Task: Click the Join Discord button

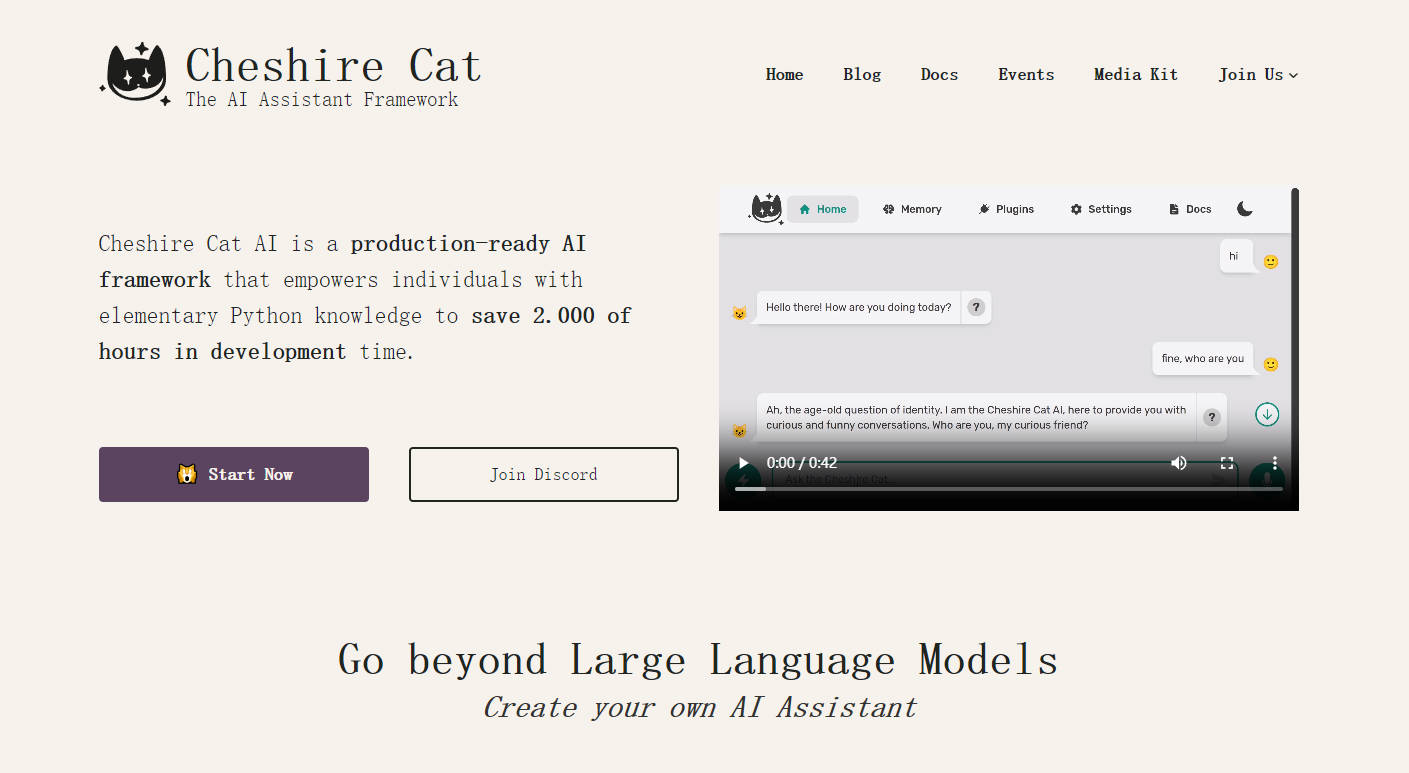Action: (543, 474)
